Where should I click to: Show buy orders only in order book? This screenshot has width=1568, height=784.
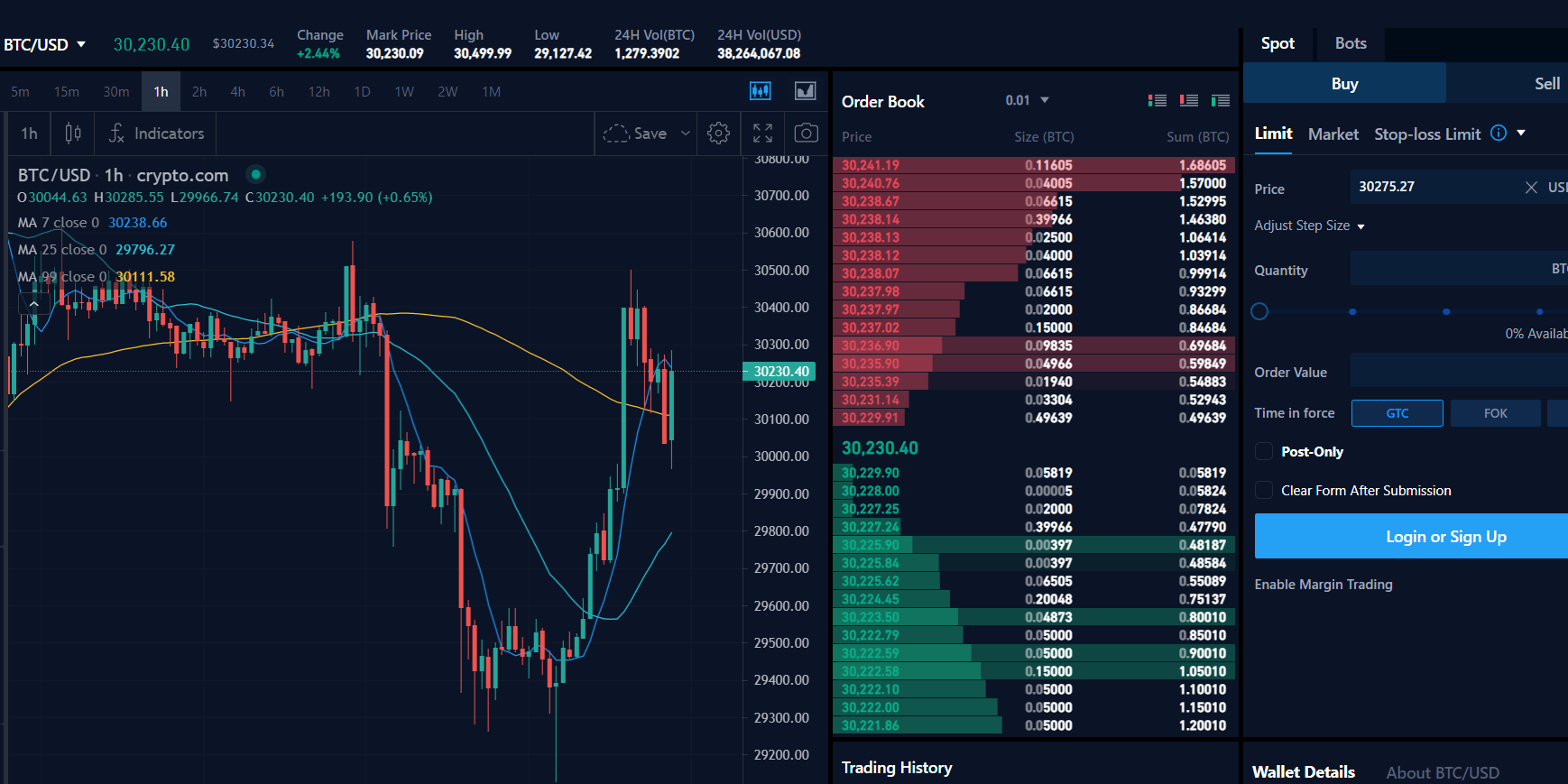(x=1221, y=101)
